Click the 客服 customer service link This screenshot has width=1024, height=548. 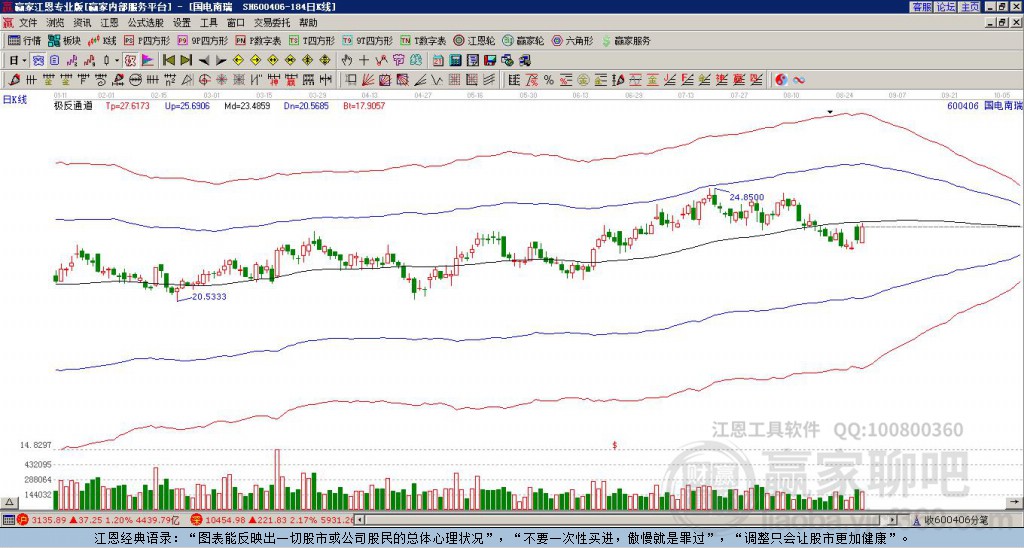[921, 7]
